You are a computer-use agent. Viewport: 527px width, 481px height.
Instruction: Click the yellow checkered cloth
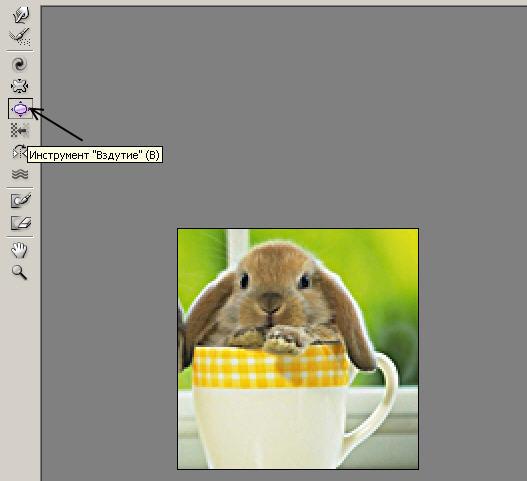(272, 367)
